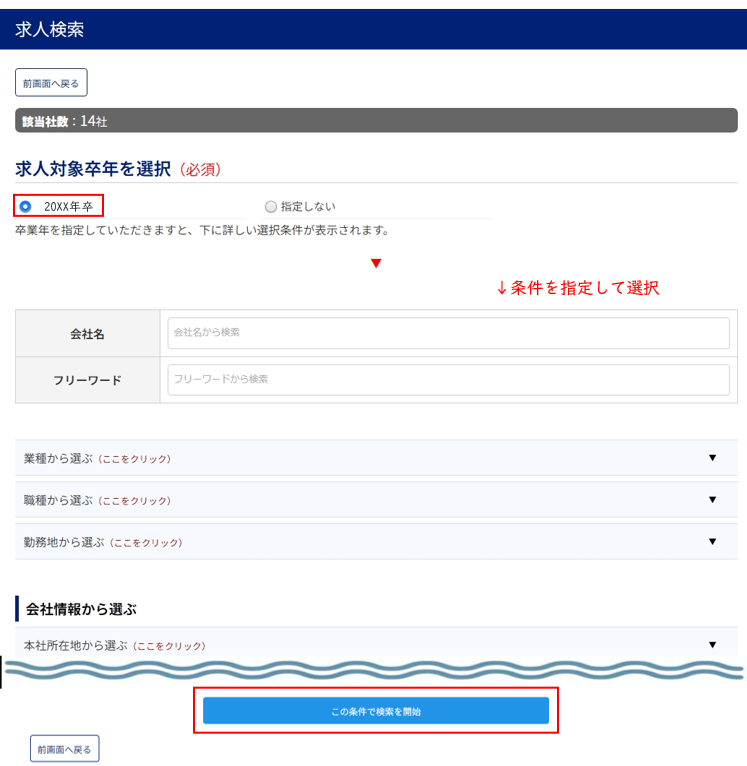Click the bottom 前画面へ戻る button
This screenshot has height=766, width=747.
click(x=65, y=748)
